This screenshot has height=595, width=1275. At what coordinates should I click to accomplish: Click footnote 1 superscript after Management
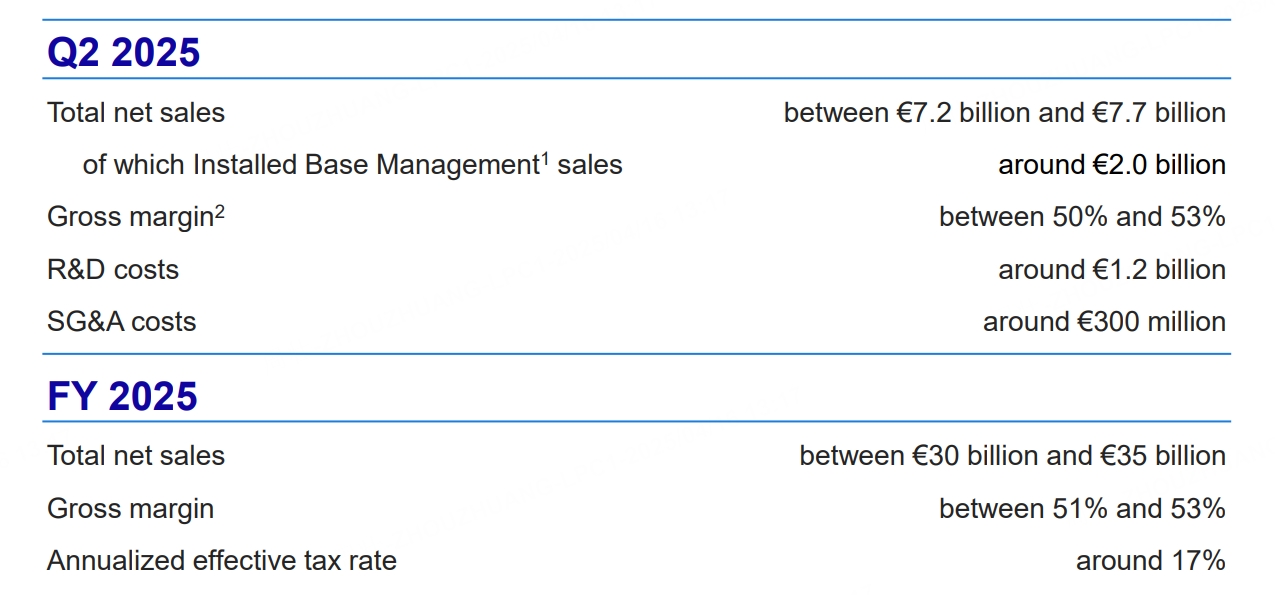click(x=545, y=157)
